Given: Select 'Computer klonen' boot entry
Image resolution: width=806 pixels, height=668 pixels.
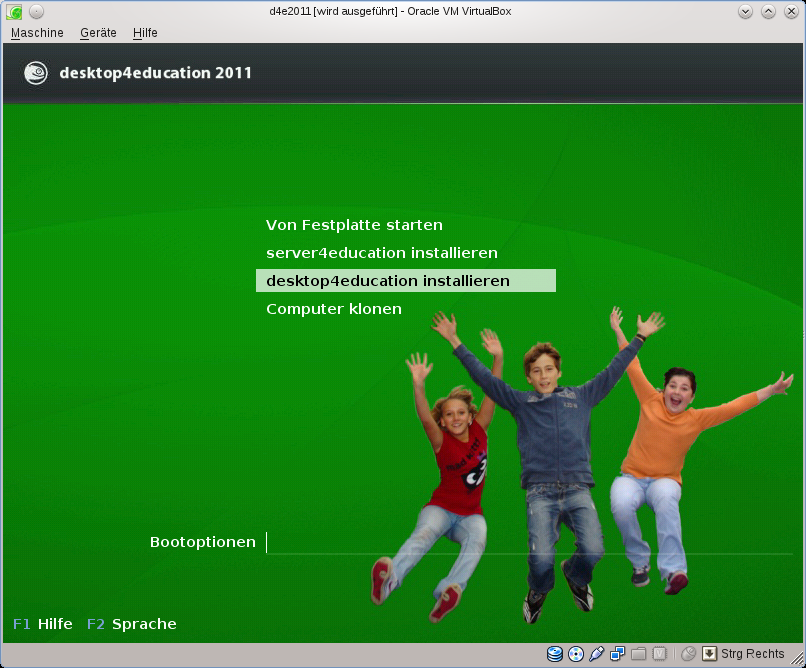Looking at the screenshot, I should coord(334,309).
